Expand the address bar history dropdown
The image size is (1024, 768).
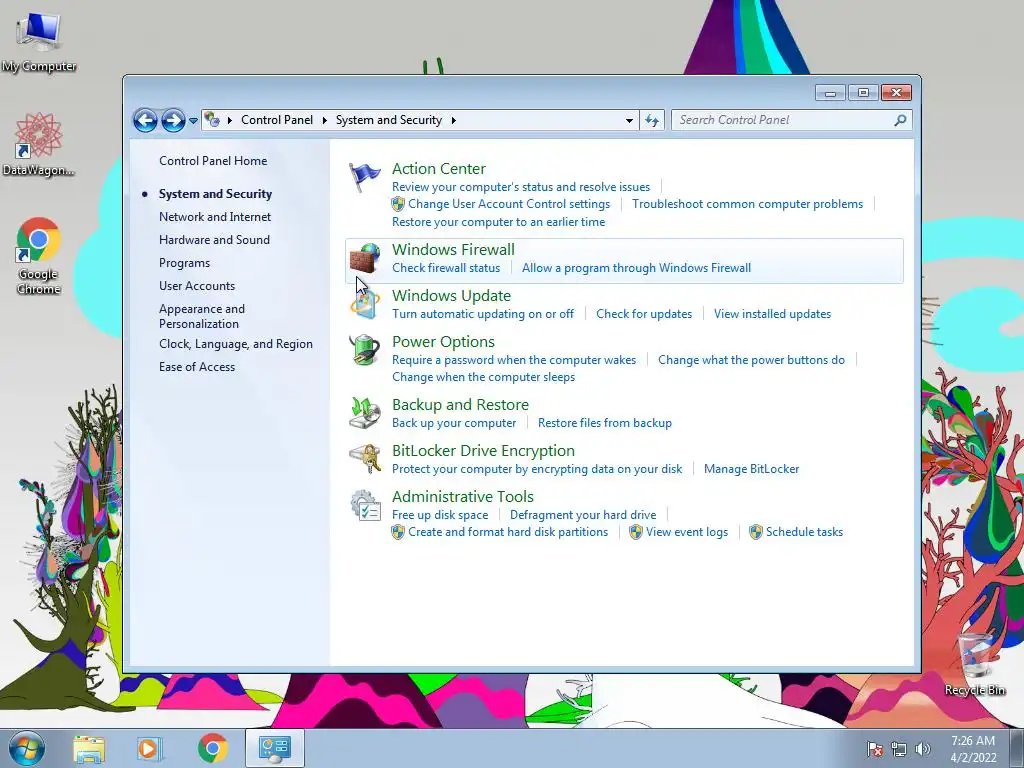629,121
